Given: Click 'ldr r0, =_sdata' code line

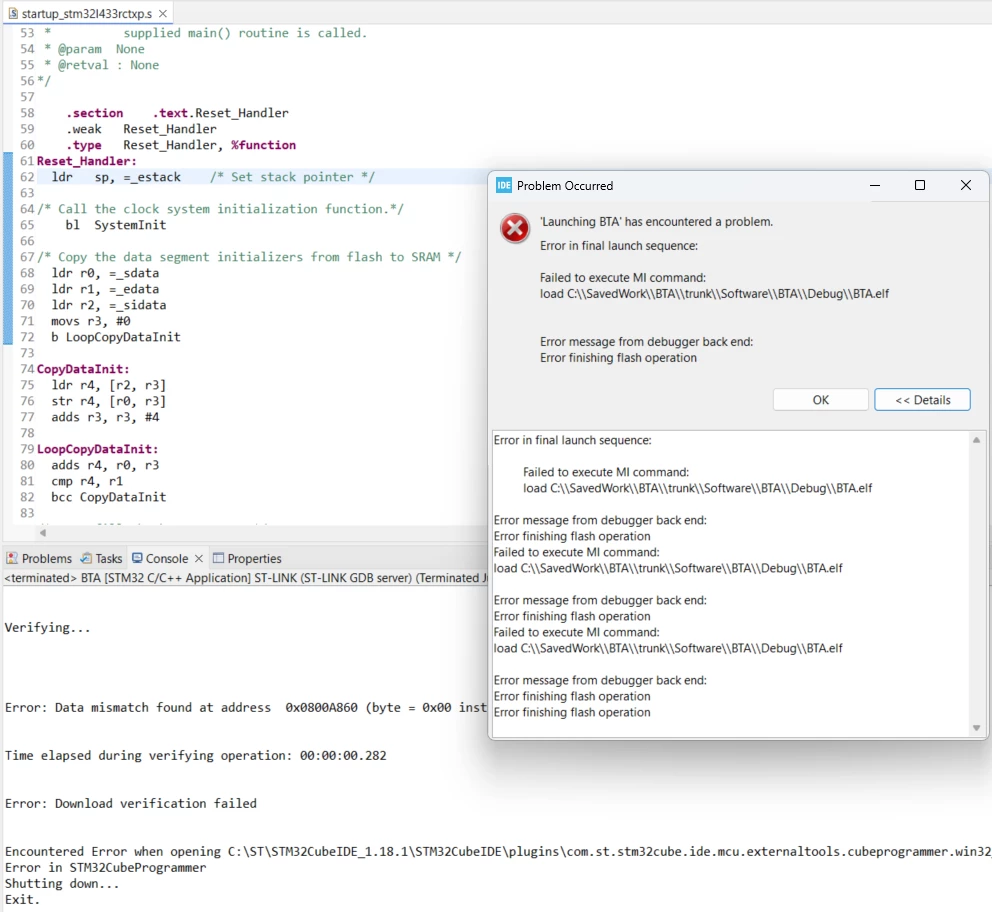Looking at the screenshot, I should [105, 273].
